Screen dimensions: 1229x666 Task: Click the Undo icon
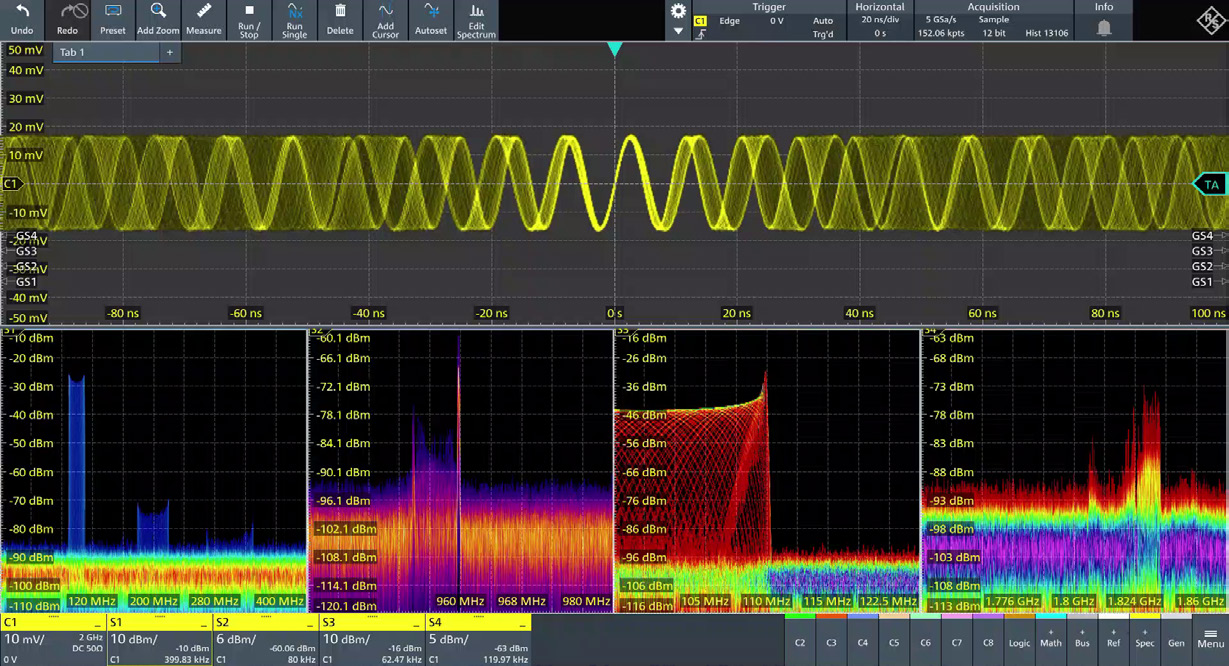coord(22,19)
